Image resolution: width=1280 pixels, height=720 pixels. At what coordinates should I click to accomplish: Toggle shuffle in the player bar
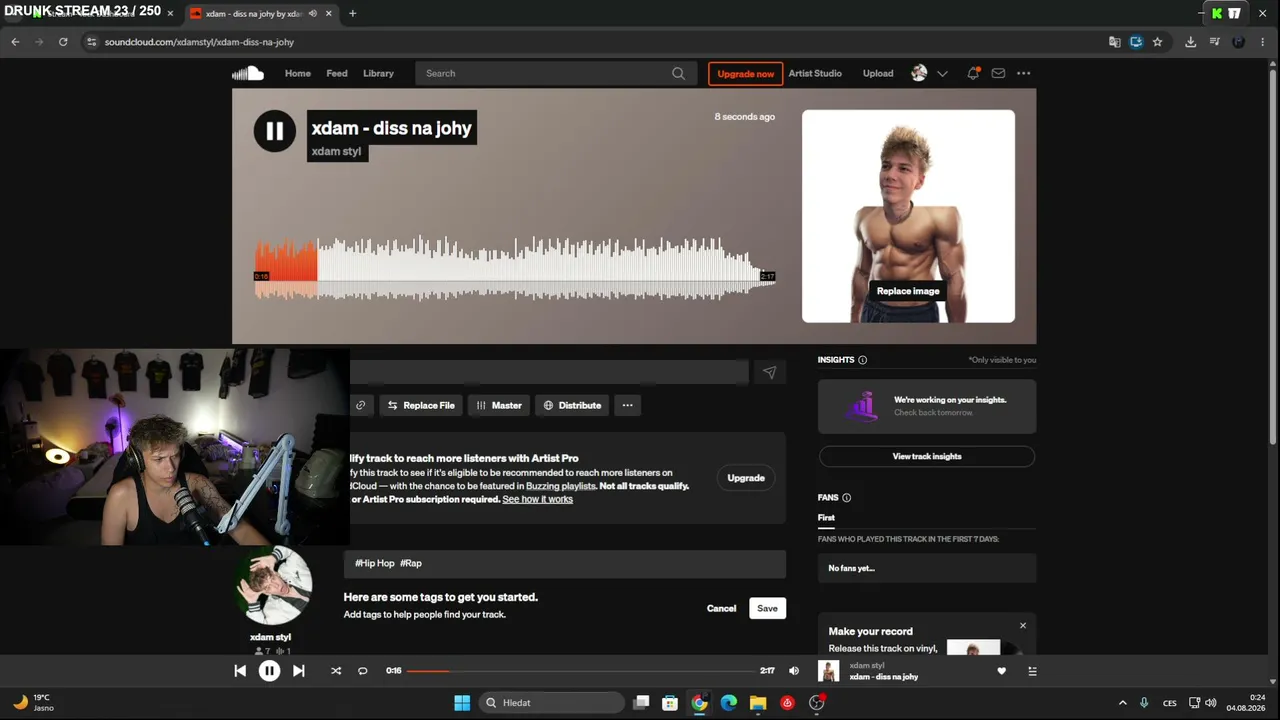pos(336,671)
